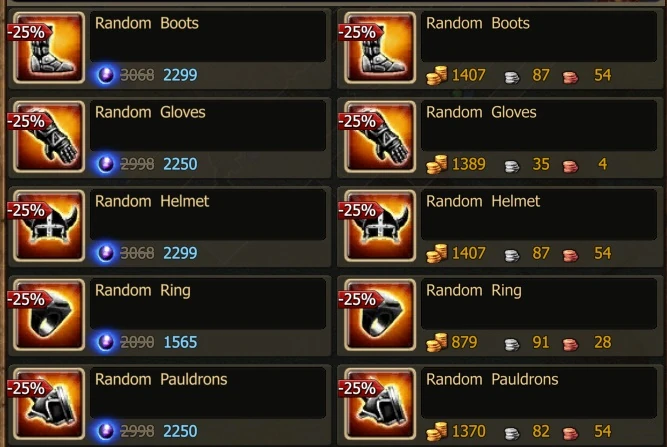667x447 pixels.
Task: Click the Random Pauldrons title with gem price
Action: pos(161,379)
